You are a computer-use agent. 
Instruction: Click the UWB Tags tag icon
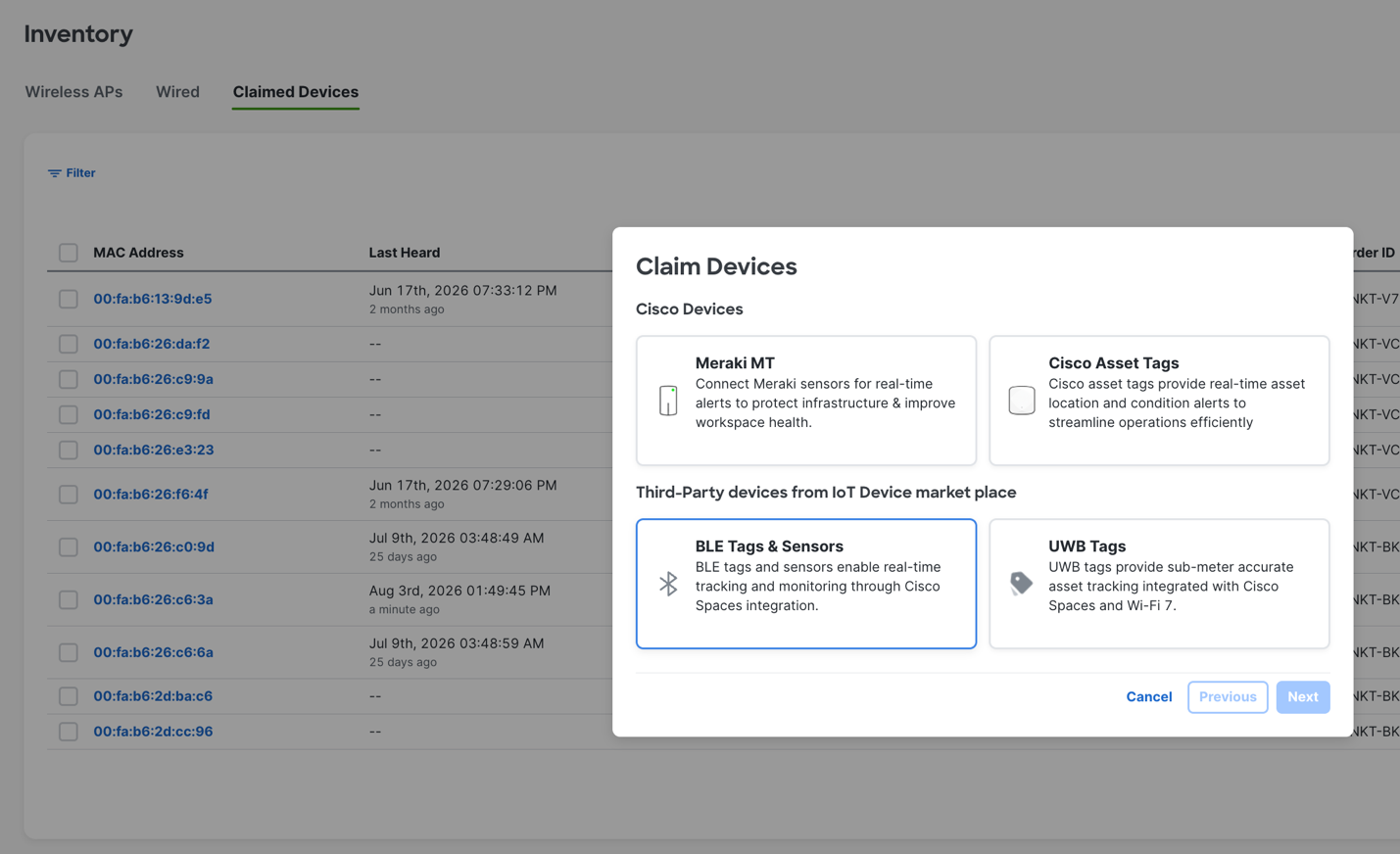coord(1021,584)
